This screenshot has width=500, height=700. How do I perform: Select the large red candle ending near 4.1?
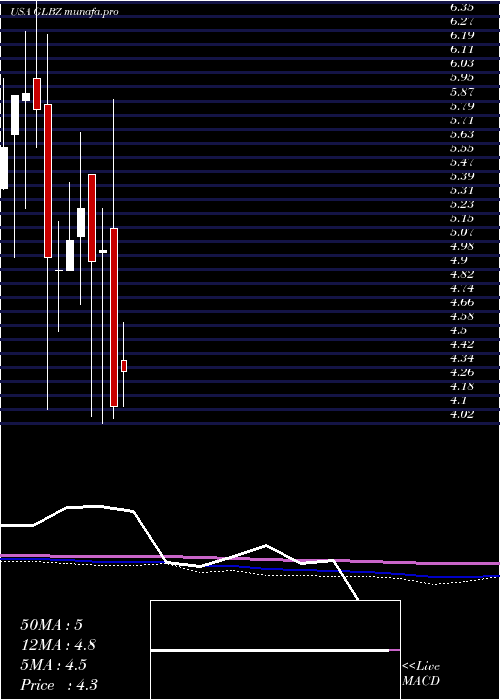coord(114,317)
